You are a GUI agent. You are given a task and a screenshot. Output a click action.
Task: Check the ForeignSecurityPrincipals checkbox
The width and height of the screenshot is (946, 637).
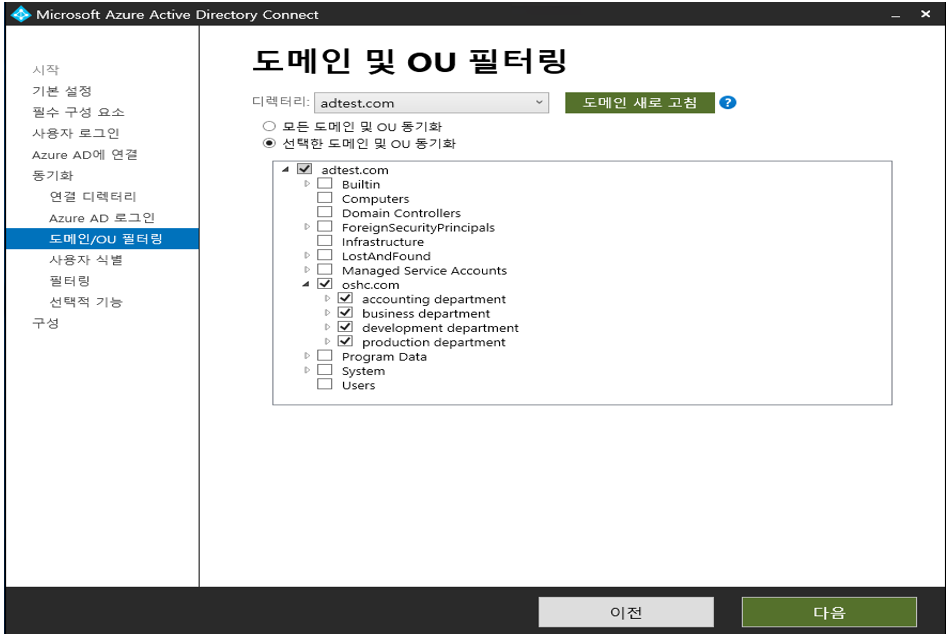click(x=325, y=227)
